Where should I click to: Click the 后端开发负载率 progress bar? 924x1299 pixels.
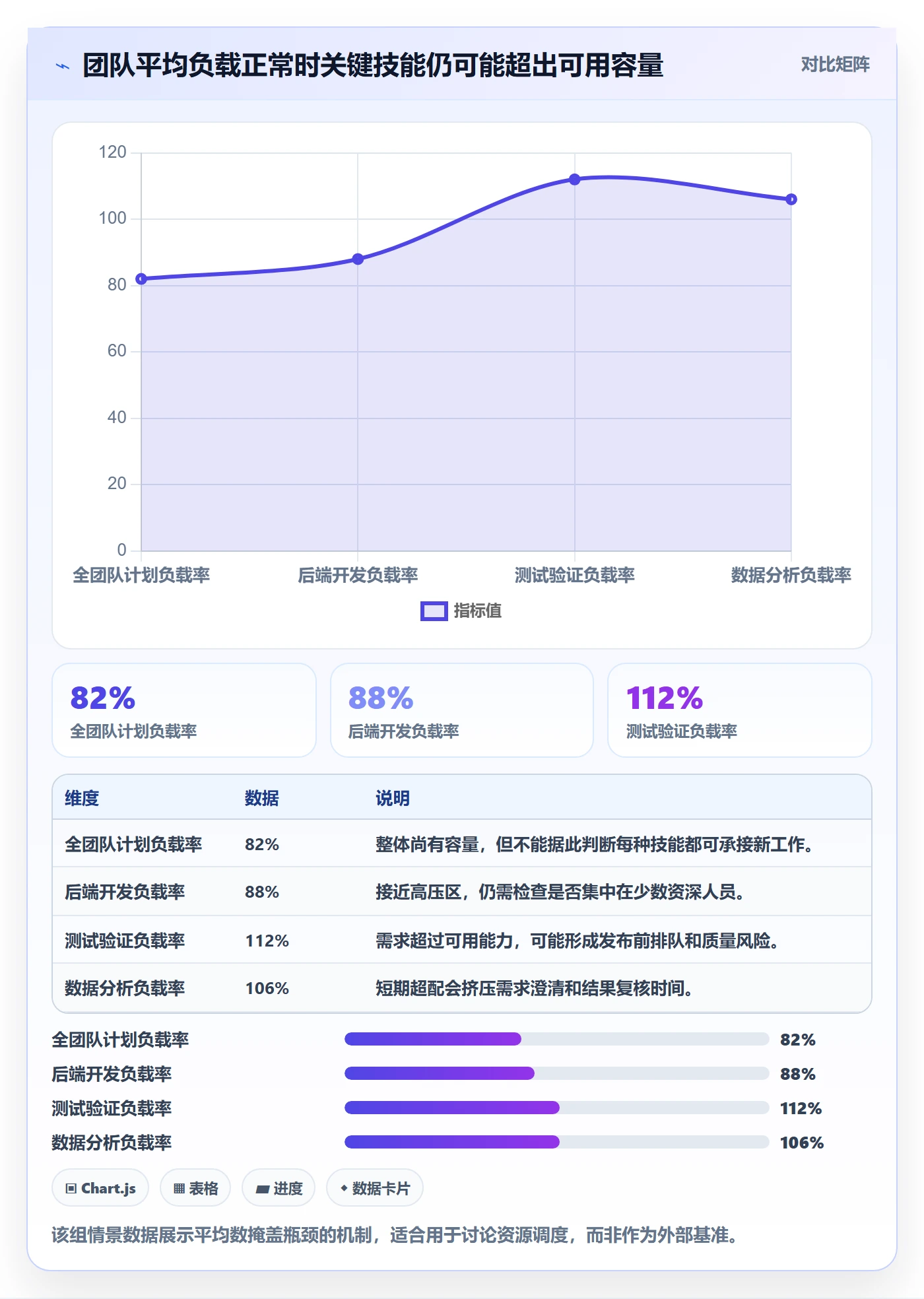tap(557, 1074)
